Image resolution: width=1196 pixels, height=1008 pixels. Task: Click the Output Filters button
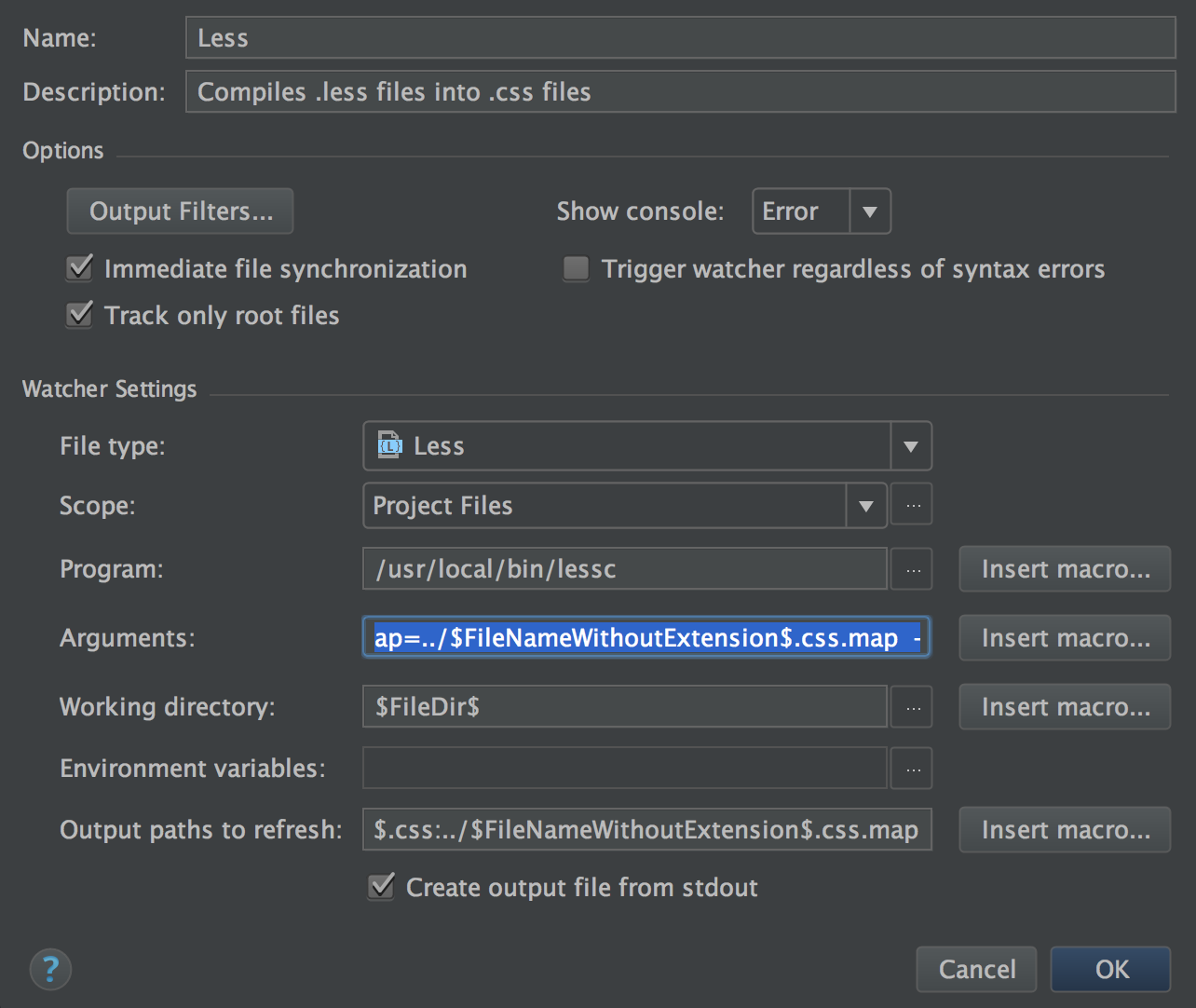[181, 211]
